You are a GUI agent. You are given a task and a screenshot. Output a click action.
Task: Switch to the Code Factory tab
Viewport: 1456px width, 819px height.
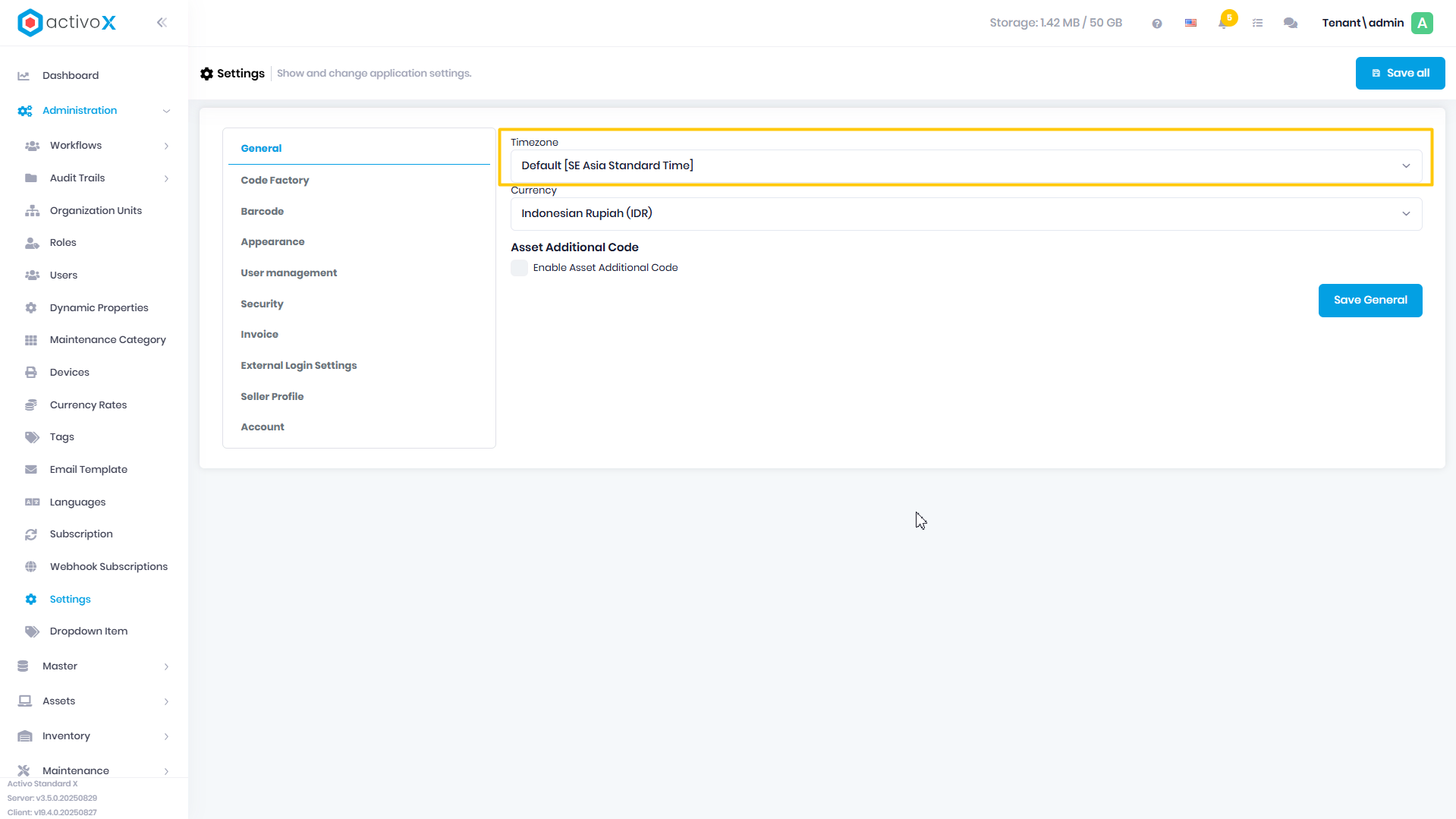pos(275,181)
